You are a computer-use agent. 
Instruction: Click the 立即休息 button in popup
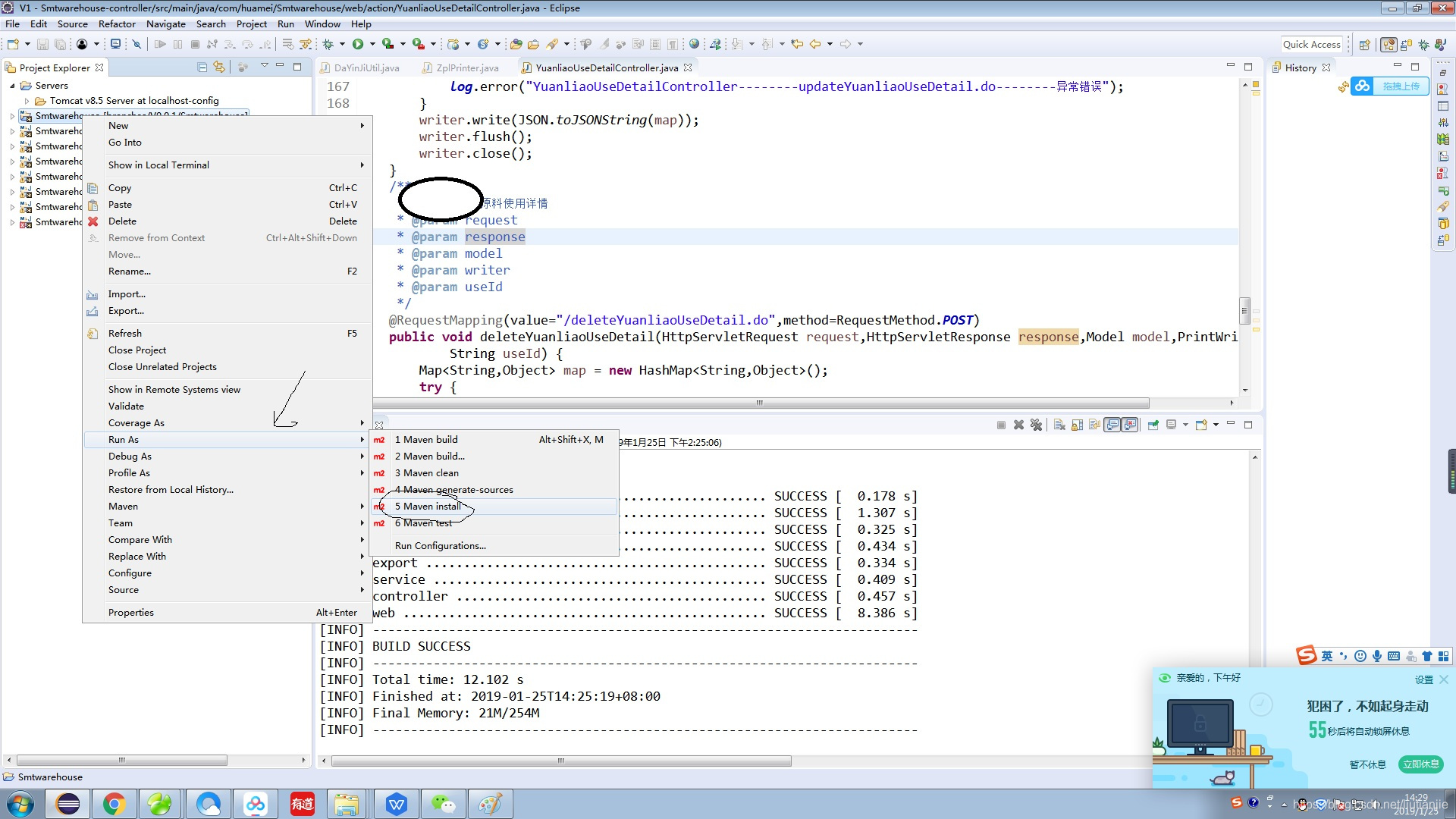coord(1420,764)
